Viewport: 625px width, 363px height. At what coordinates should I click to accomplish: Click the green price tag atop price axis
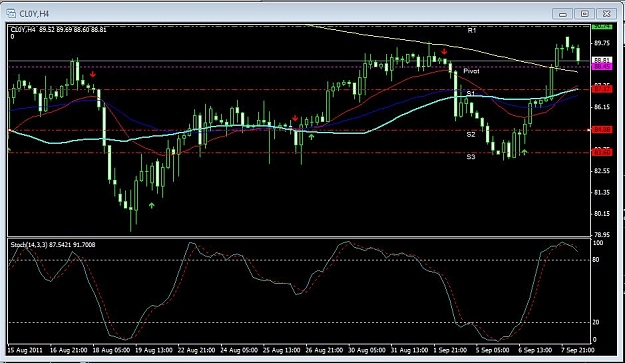602,26
